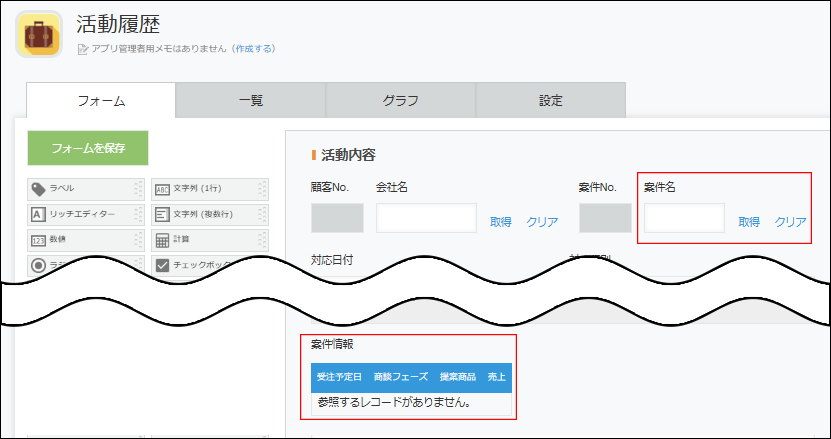This screenshot has height=439, width=831.
Task: Select the 文字列 (複数行) field icon
Action: click(162, 215)
